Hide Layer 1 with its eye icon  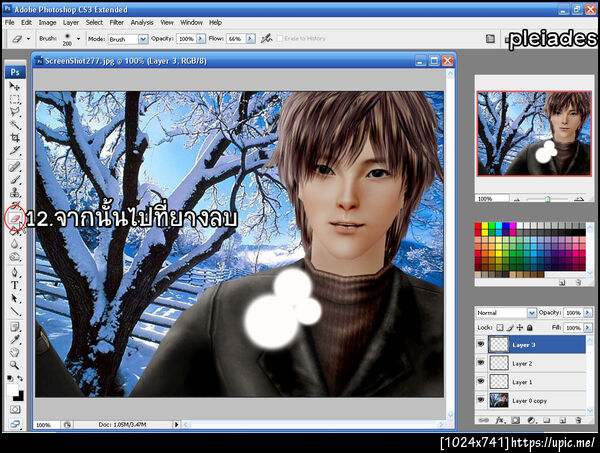pyautogui.click(x=481, y=381)
